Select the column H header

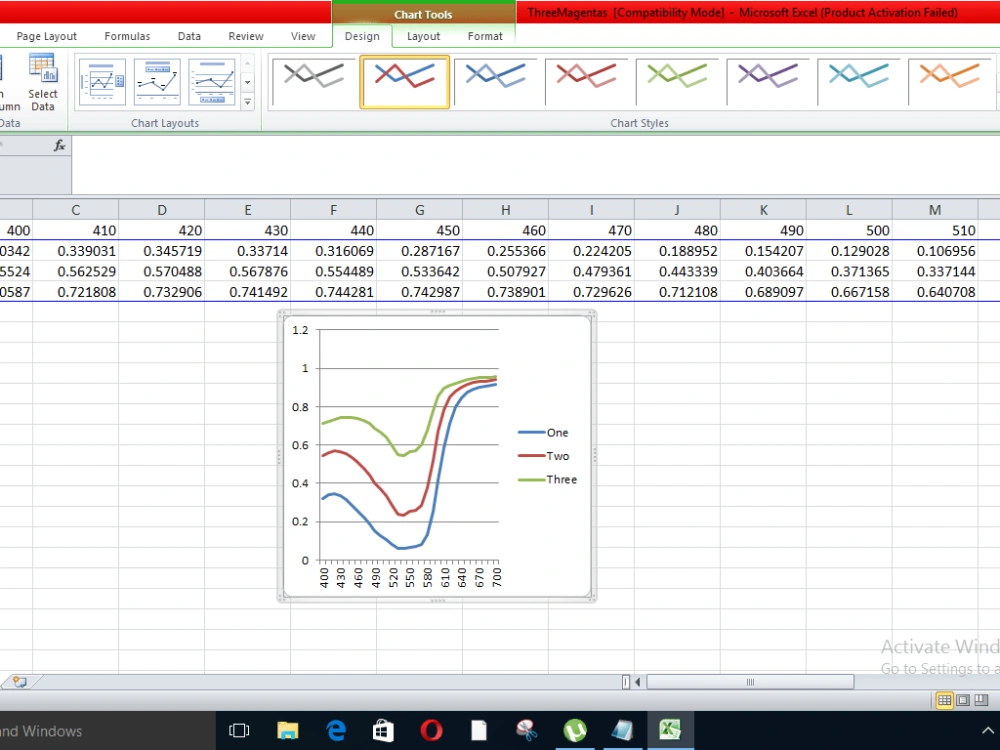505,210
